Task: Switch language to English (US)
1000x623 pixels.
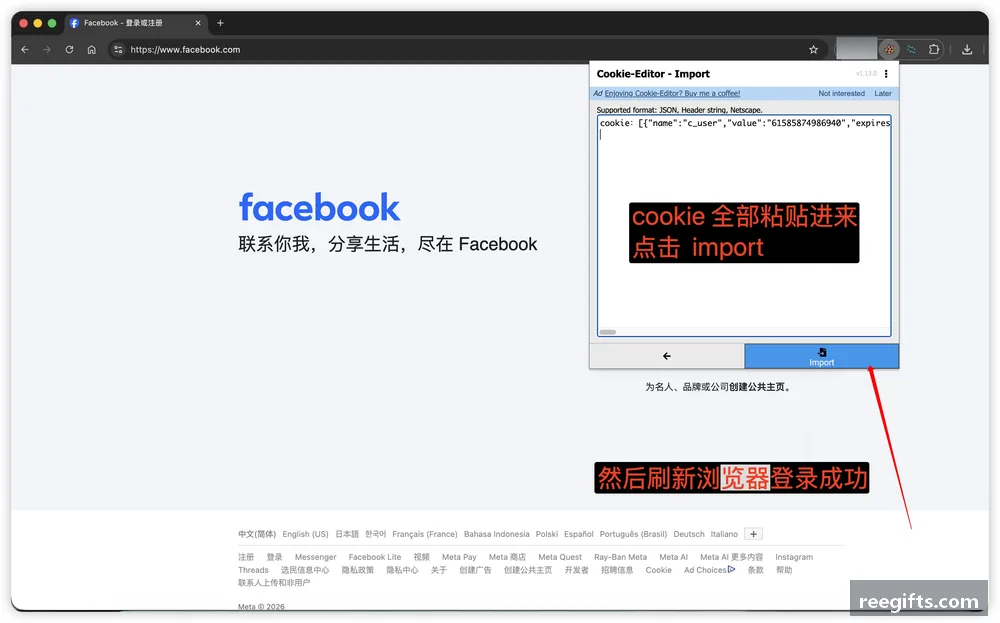Action: [305, 534]
